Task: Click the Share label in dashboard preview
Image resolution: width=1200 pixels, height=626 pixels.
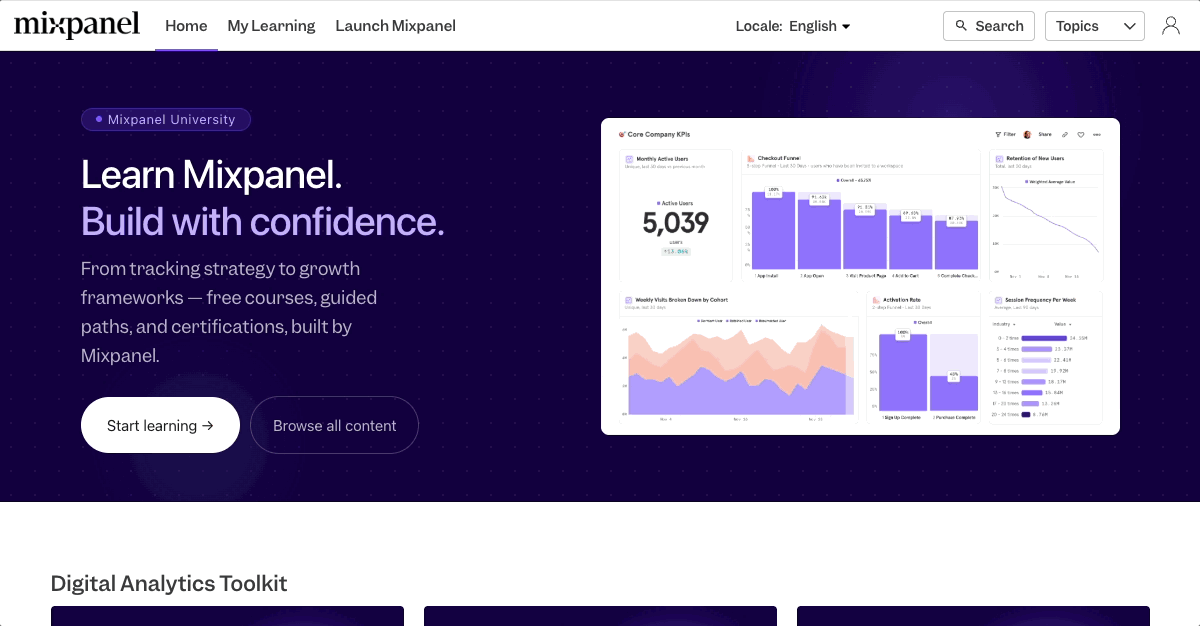Action: coord(1045,134)
